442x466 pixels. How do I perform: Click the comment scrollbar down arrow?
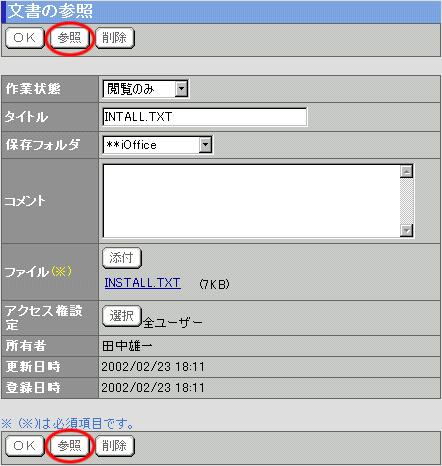pos(406,230)
